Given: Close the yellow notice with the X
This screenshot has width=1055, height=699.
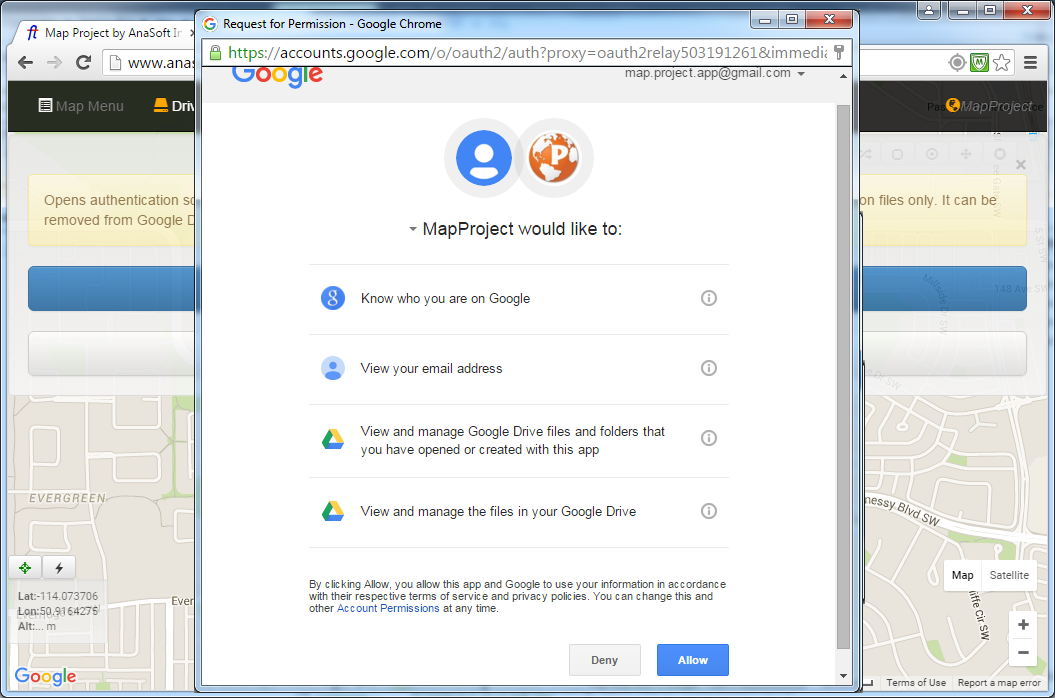Looking at the screenshot, I should click(1021, 165).
